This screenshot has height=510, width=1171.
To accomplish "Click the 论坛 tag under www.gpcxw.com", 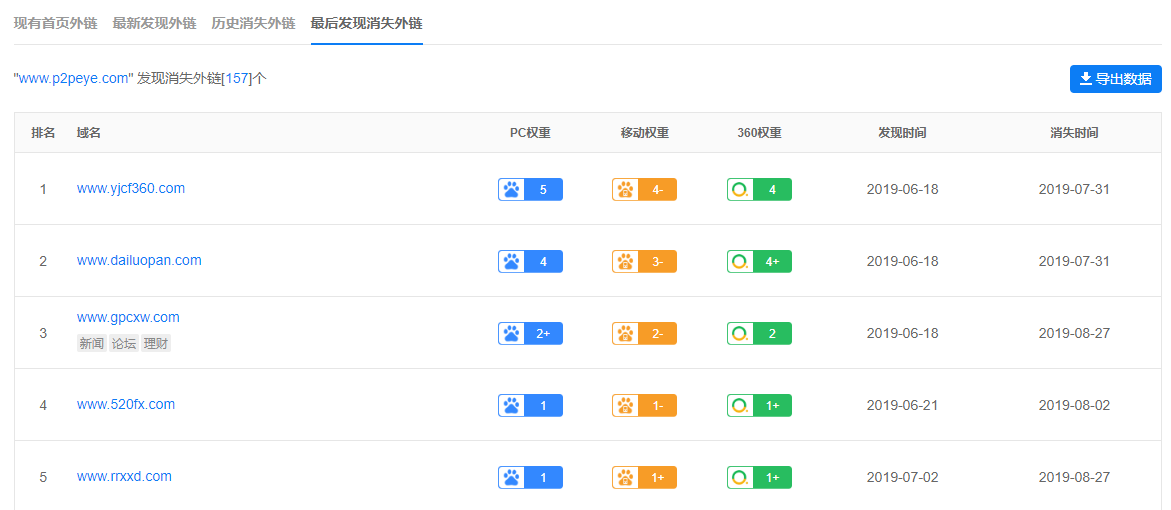I will click(x=124, y=343).
